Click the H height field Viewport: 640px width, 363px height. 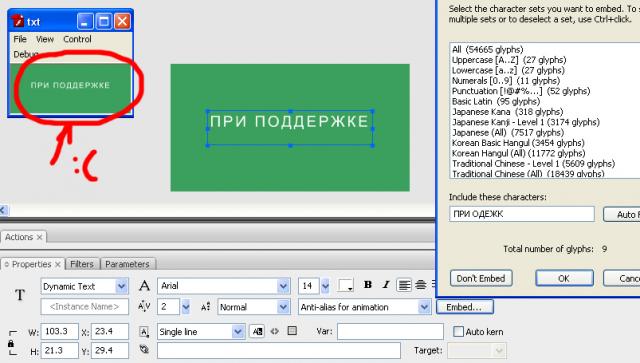click(x=59, y=350)
